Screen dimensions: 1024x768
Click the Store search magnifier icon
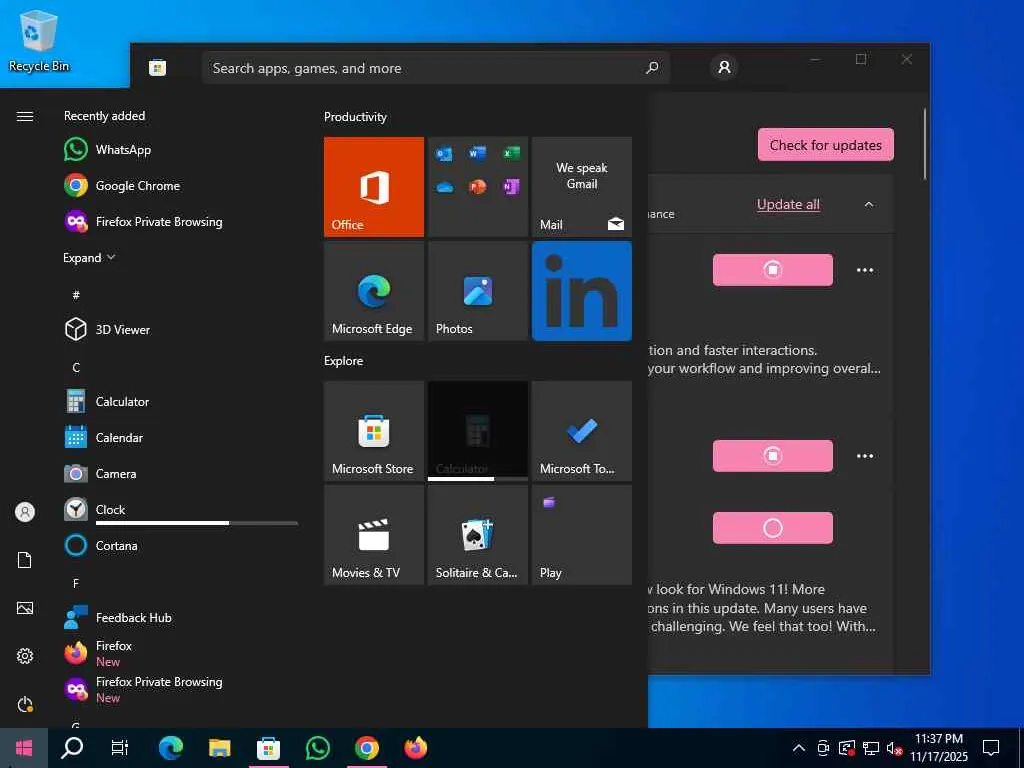652,68
